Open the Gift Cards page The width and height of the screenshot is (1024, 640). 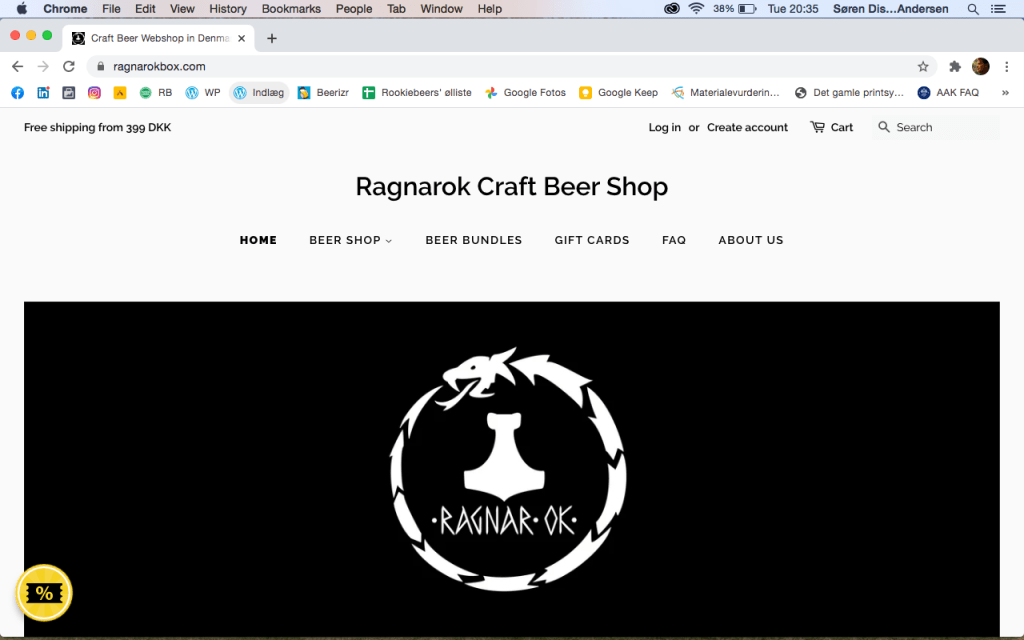592,240
